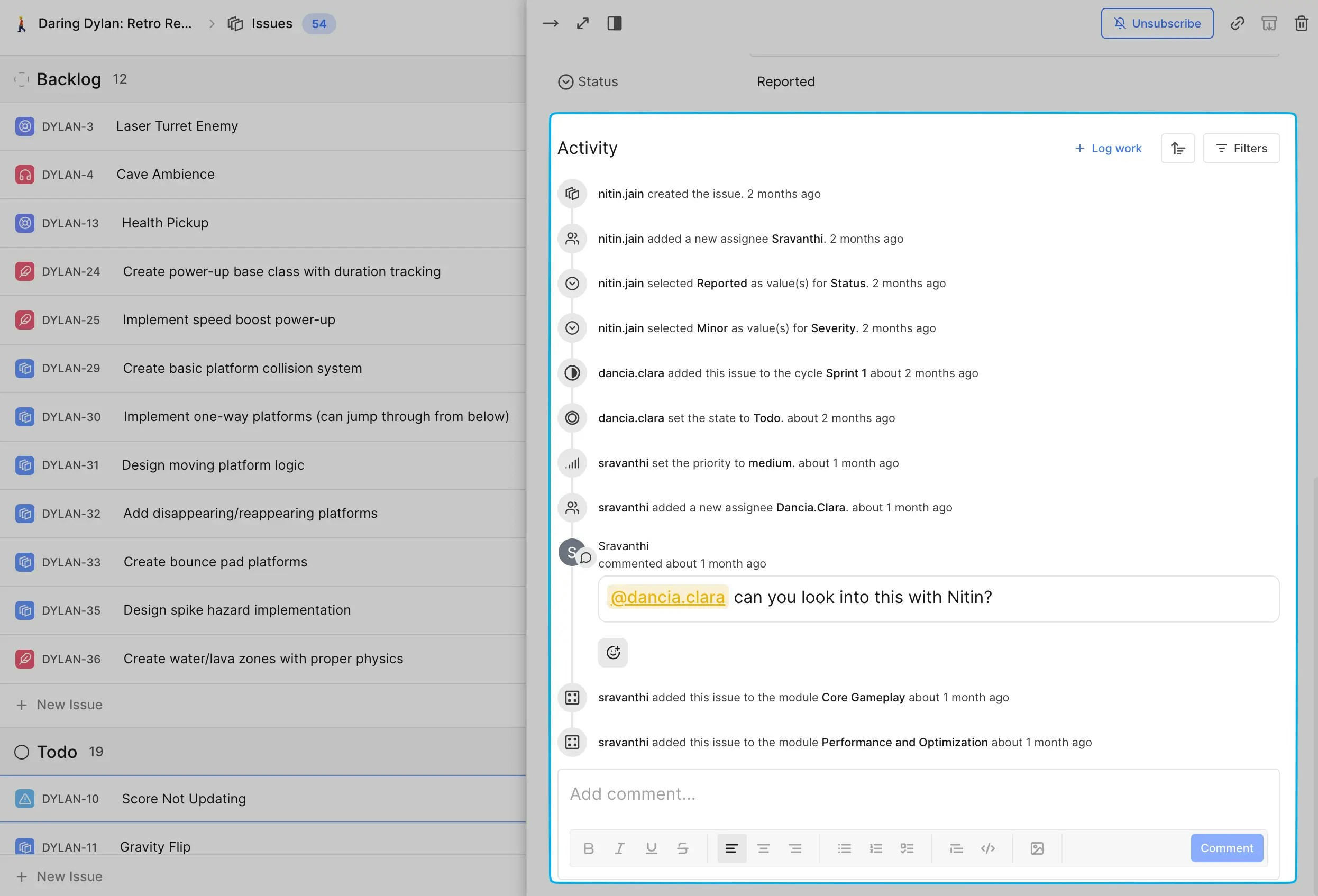Delete the issue via the trash icon
Image resolution: width=1318 pixels, height=896 pixels.
1302,23
